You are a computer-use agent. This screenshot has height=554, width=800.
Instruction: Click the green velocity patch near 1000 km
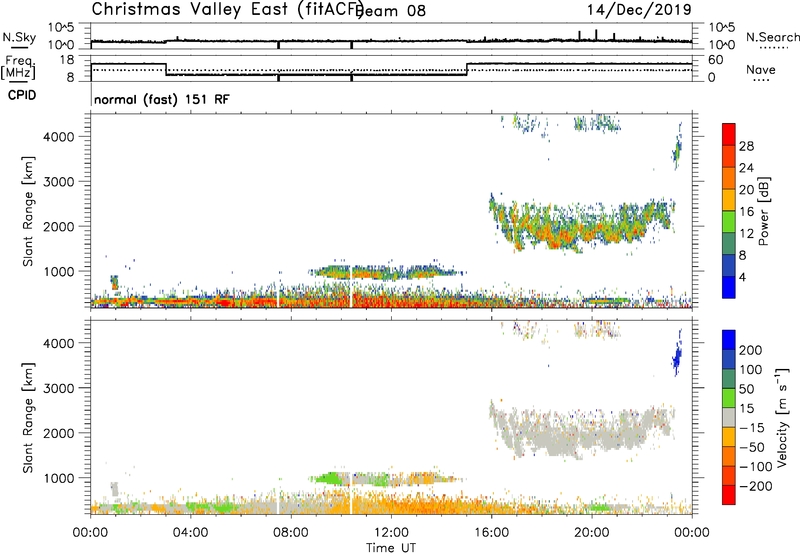(329, 479)
